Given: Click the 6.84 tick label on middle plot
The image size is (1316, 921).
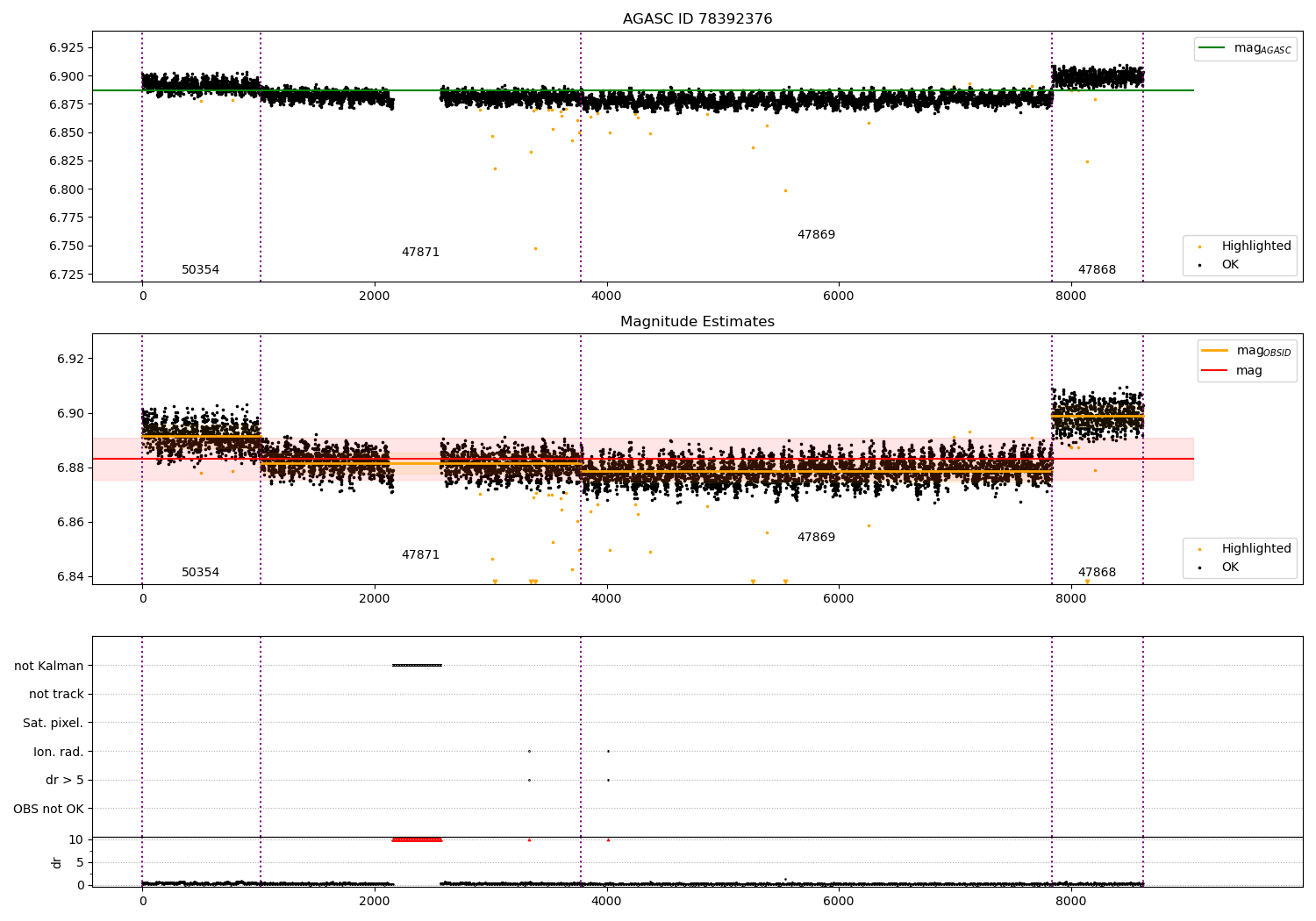Looking at the screenshot, I should pos(69,576).
